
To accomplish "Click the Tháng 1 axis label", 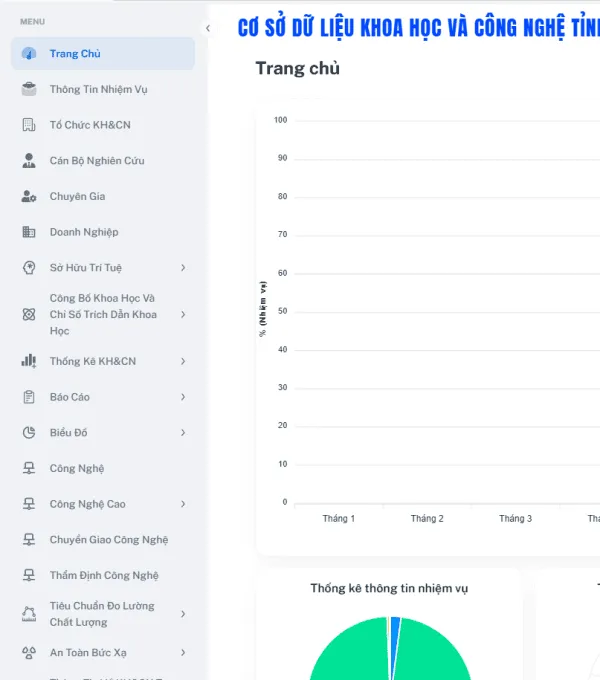I will [339, 519].
